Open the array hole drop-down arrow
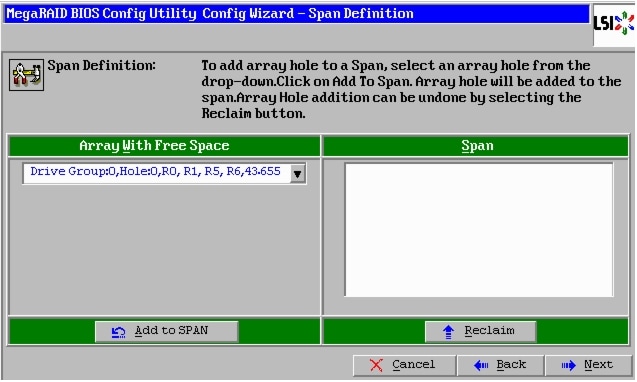Image resolution: width=637 pixels, height=382 pixels. tap(297, 174)
